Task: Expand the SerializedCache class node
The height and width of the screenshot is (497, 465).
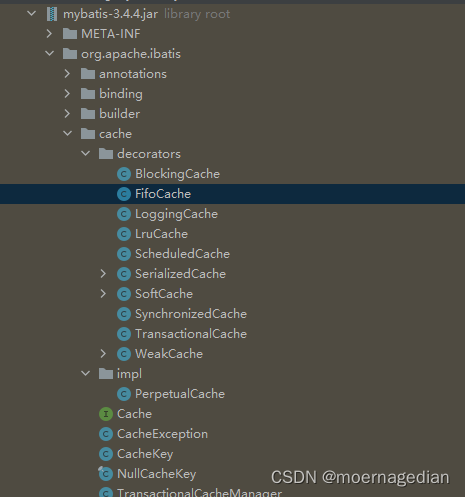Action: (x=103, y=274)
